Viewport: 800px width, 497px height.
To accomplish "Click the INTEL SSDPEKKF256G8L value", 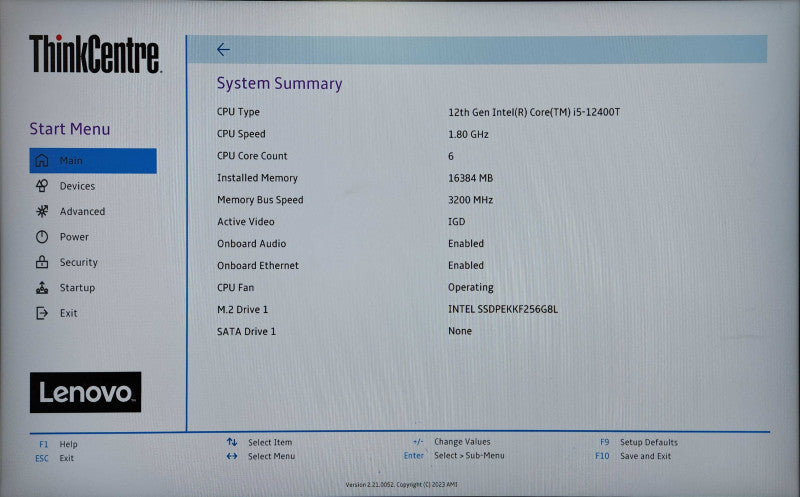I will coord(503,309).
